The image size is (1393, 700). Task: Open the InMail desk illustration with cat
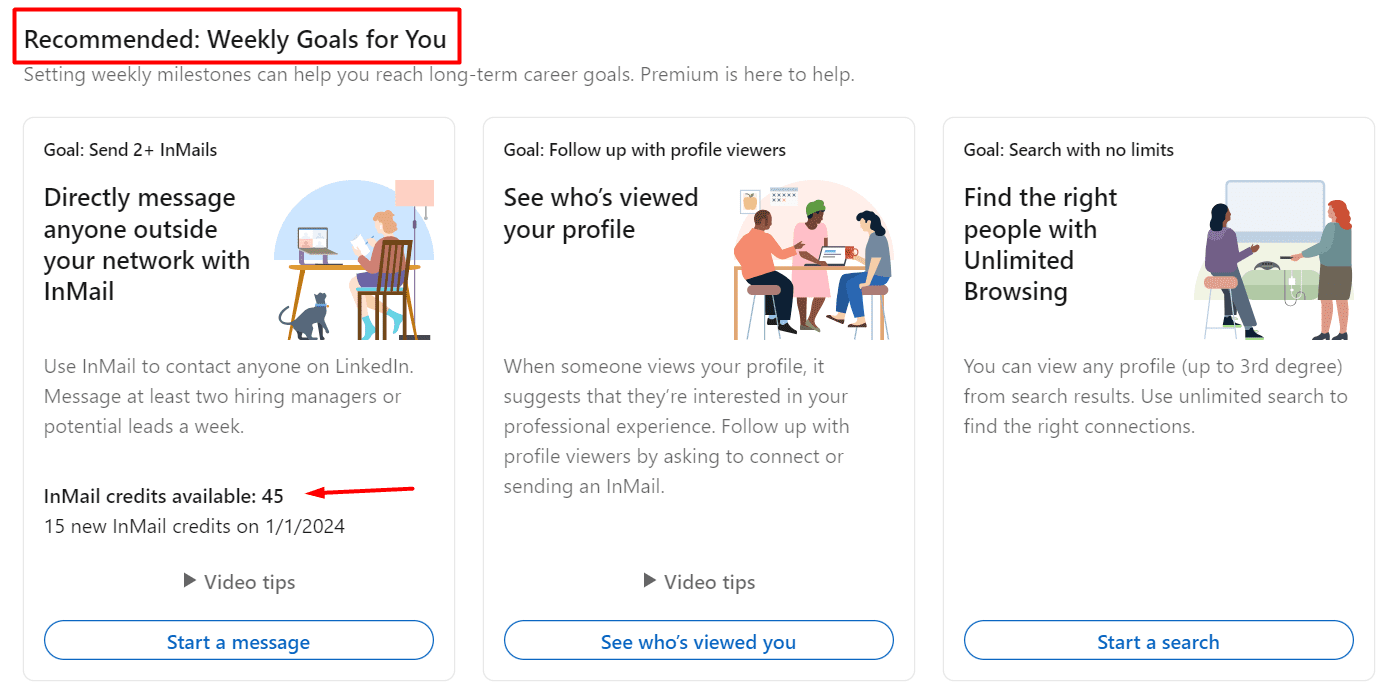pyautogui.click(x=355, y=260)
